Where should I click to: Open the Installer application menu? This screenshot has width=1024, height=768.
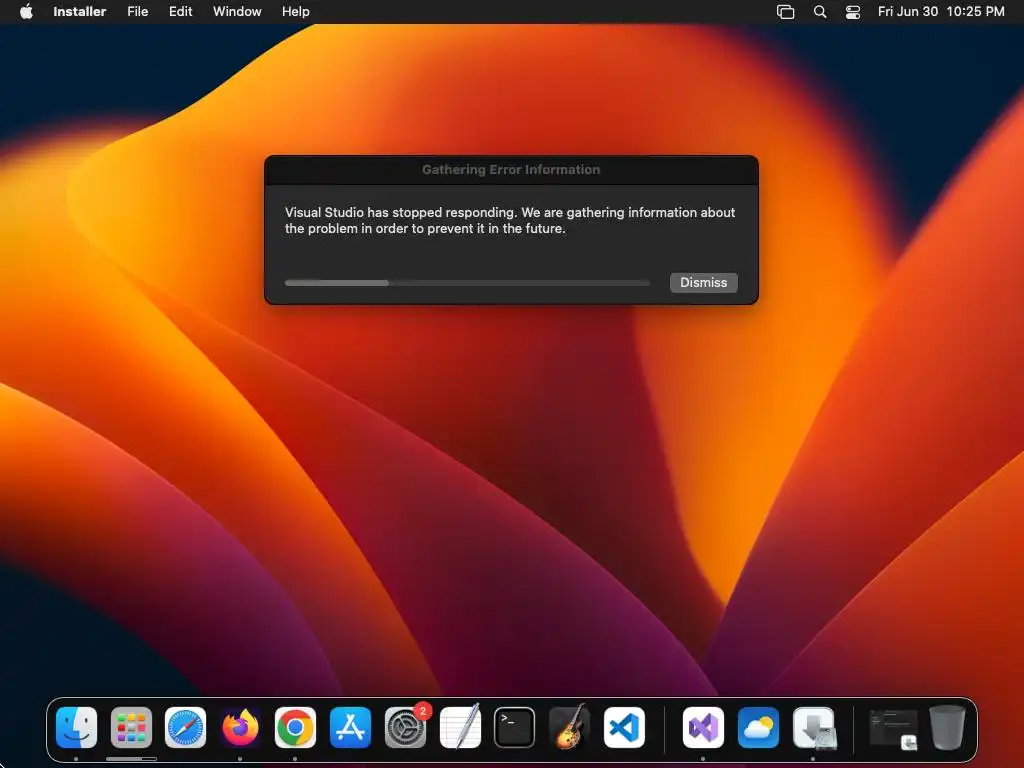80,11
